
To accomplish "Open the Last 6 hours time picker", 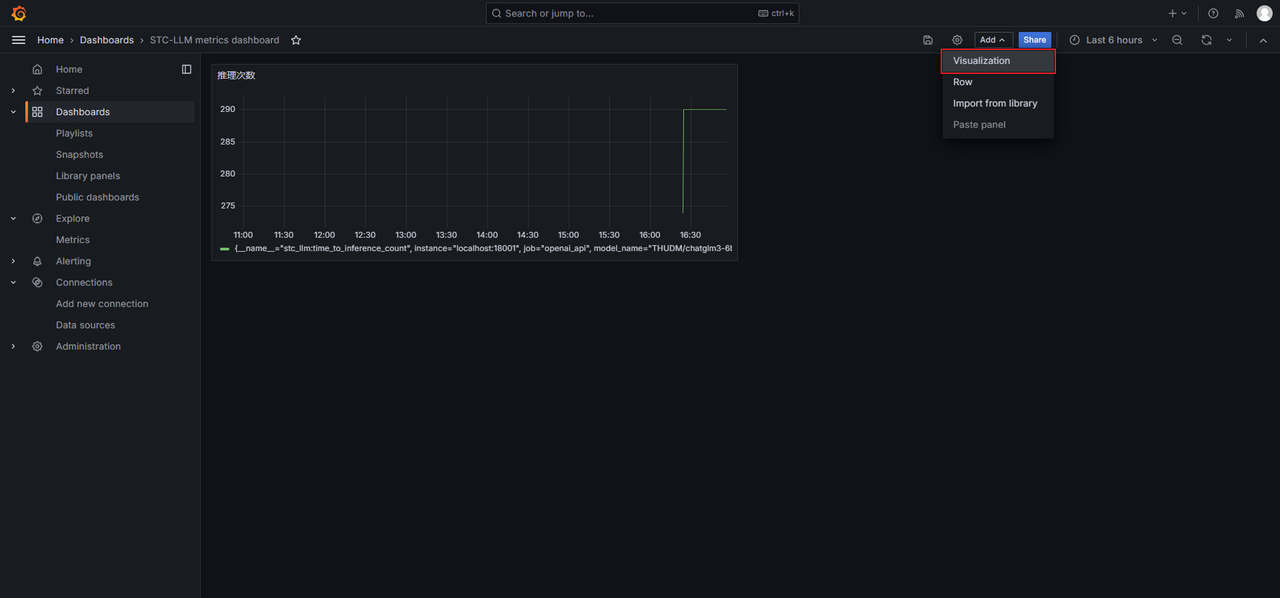I will pos(1113,40).
